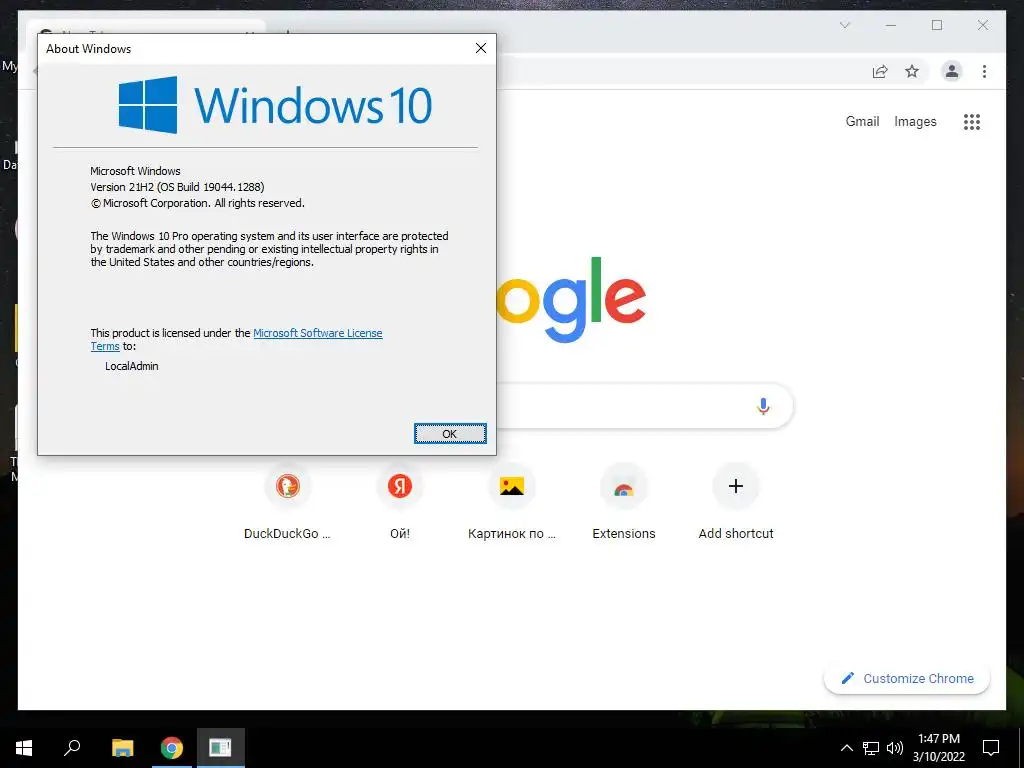Click the LocalAdmin licensee name
The image size is (1024, 768).
(132, 366)
